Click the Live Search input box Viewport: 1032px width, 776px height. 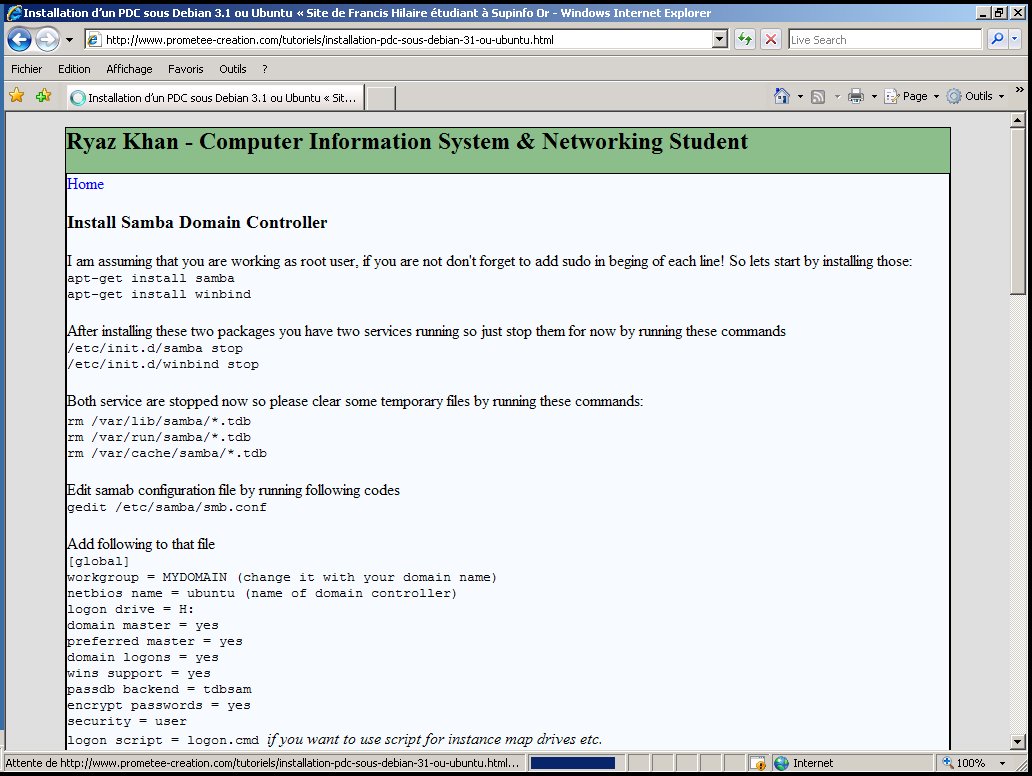[885, 39]
